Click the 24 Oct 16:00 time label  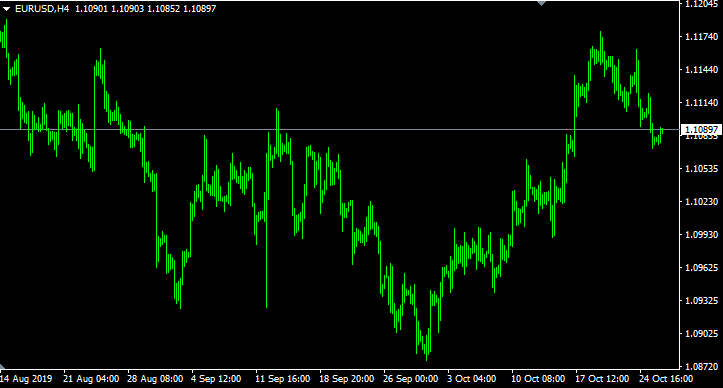tap(666, 379)
